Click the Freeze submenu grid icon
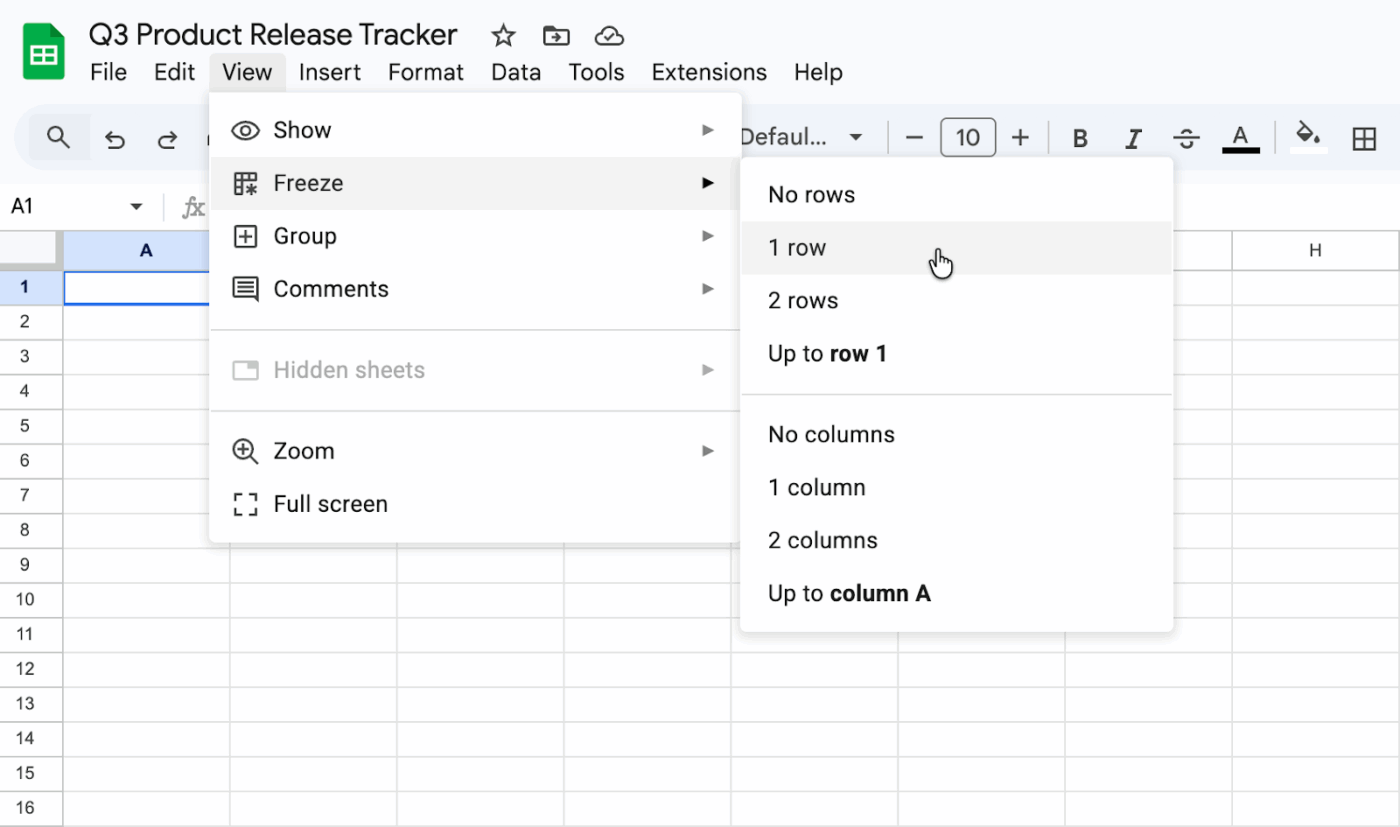Screen dimensions: 1400x827 pos(245,183)
